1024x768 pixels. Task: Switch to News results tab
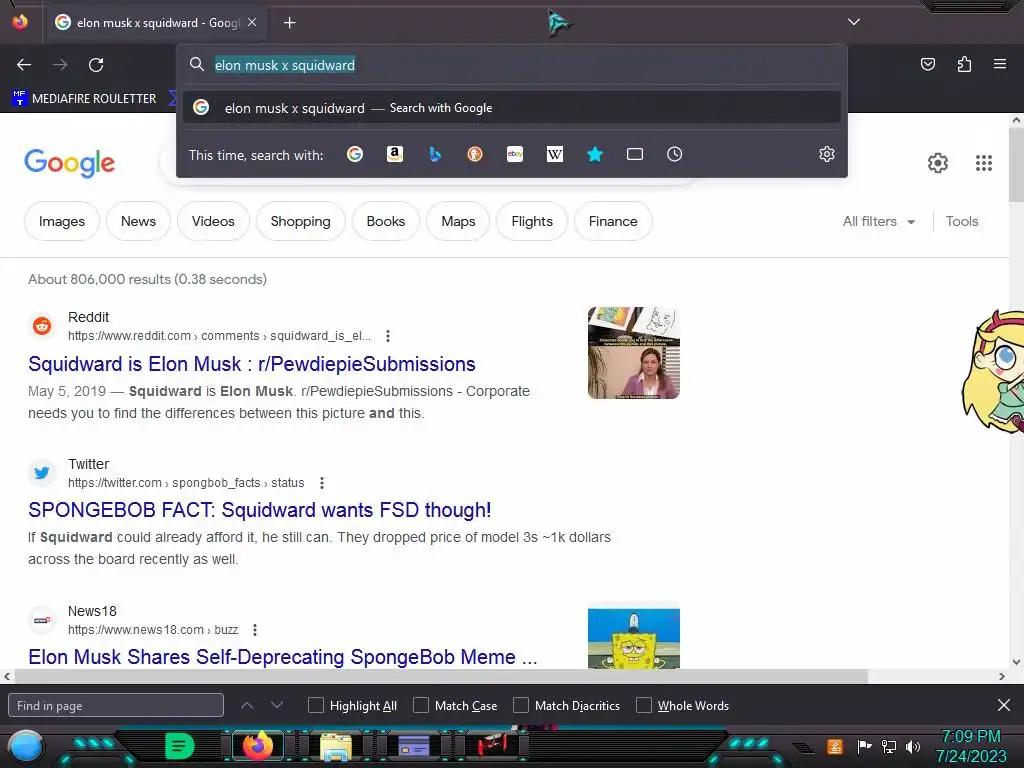point(138,221)
